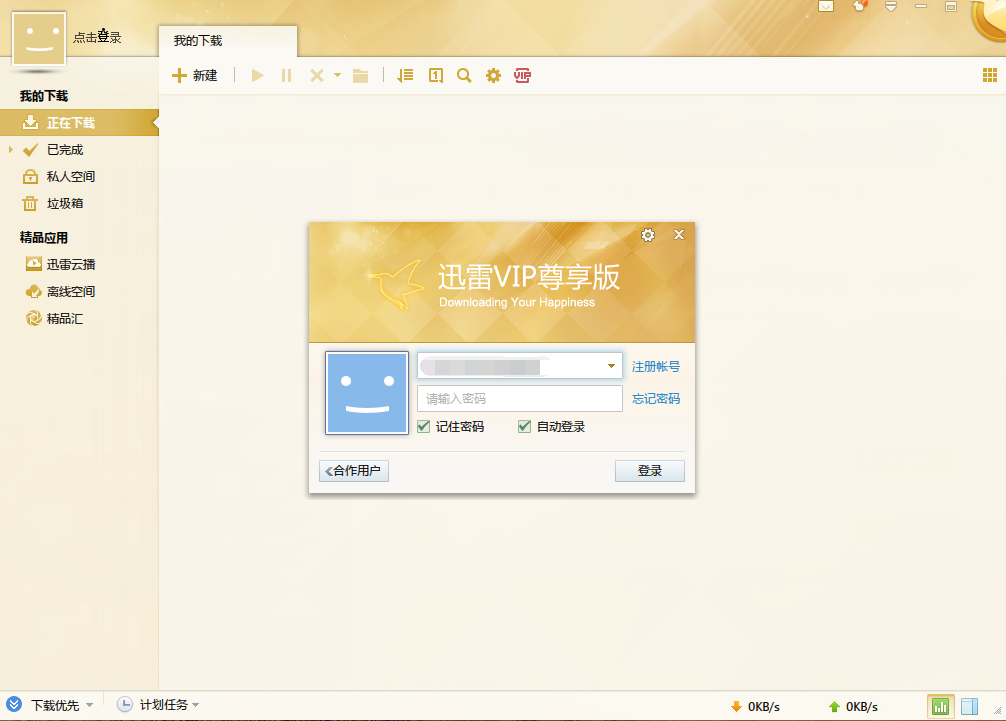This screenshot has height=721, width=1006.
Task: Open settings gear in the main toolbar
Action: [x=493, y=75]
